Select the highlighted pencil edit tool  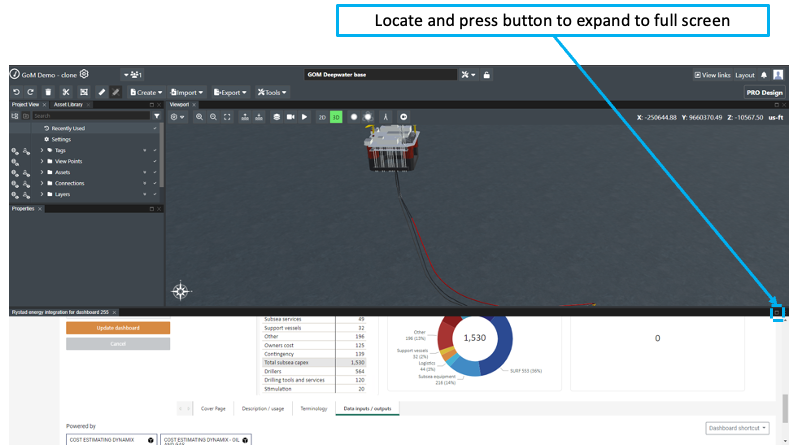click(115, 92)
